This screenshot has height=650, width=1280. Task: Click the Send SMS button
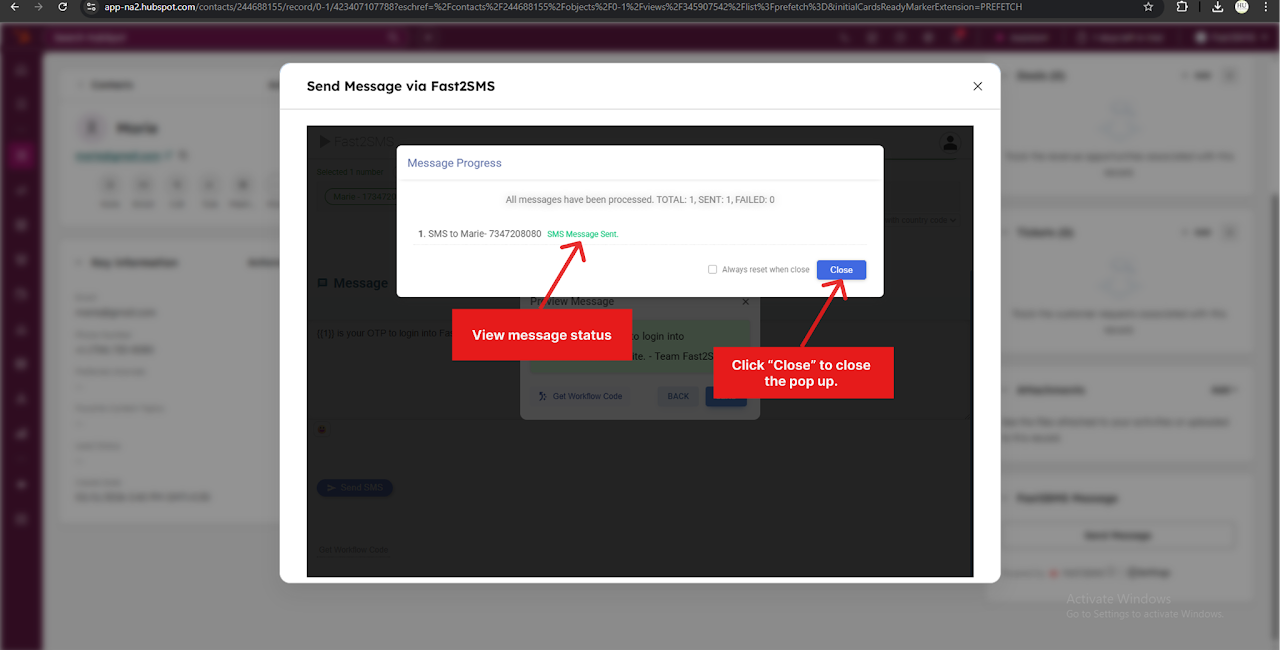point(355,488)
